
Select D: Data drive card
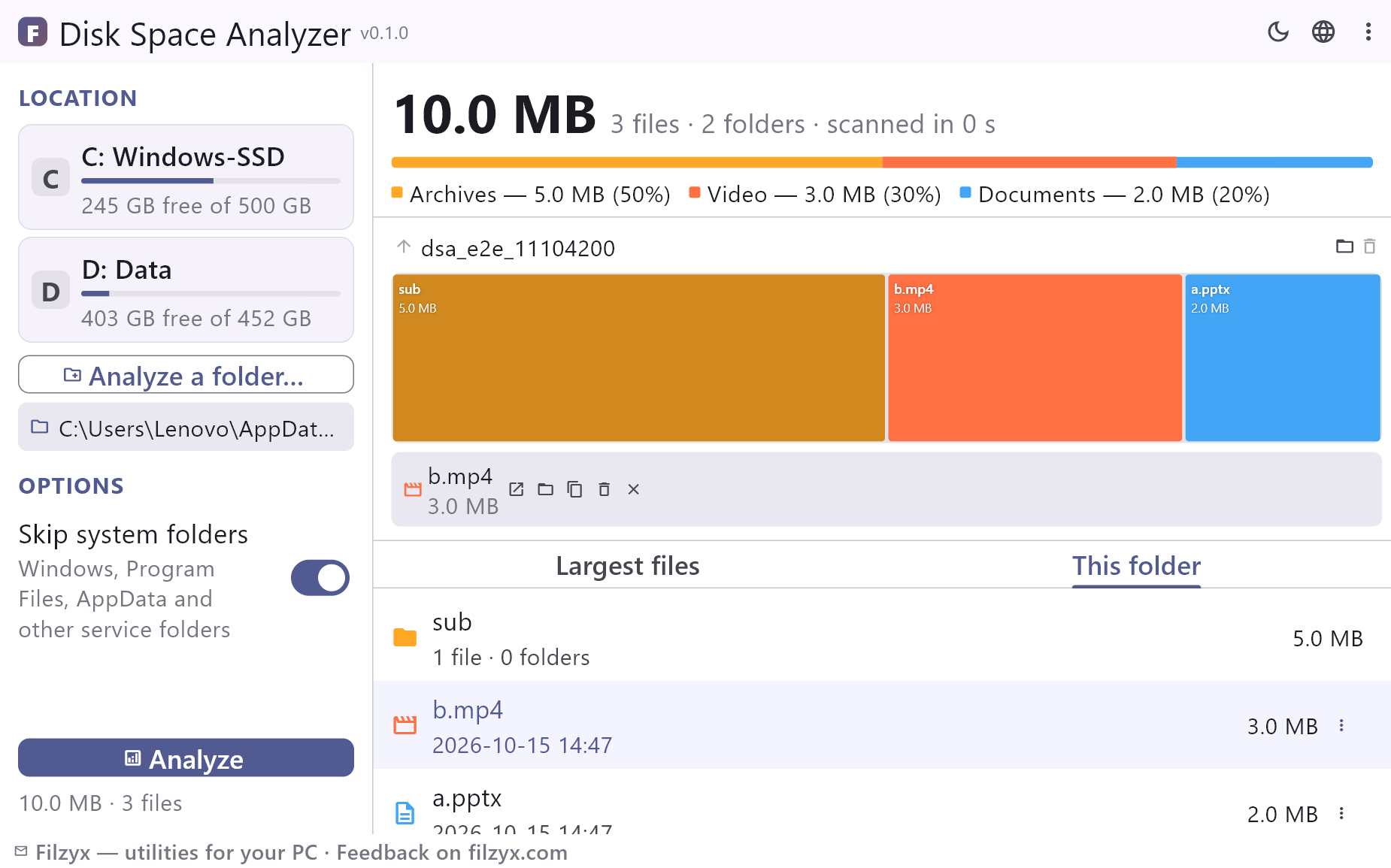[186, 290]
